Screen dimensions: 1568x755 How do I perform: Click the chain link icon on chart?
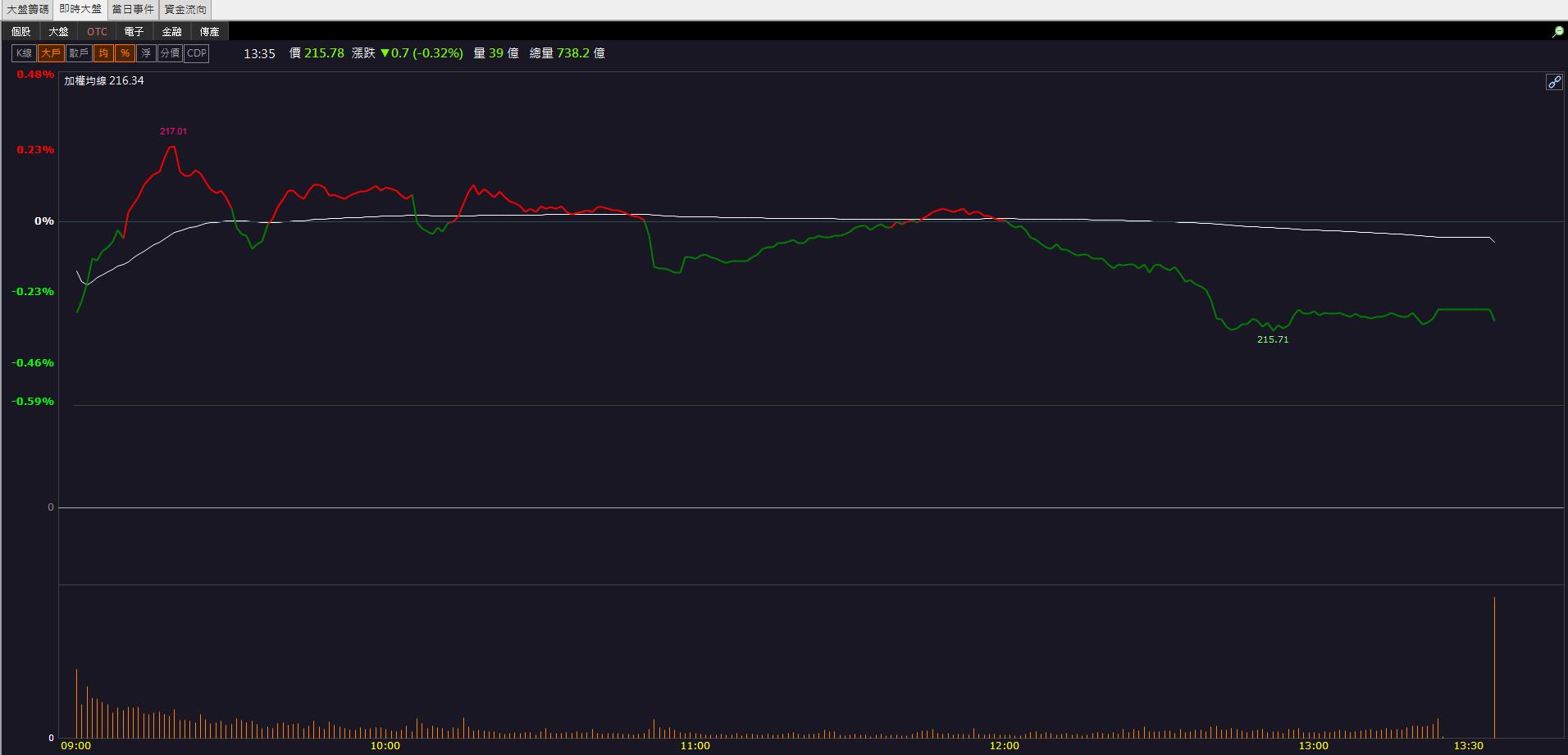[1554, 82]
